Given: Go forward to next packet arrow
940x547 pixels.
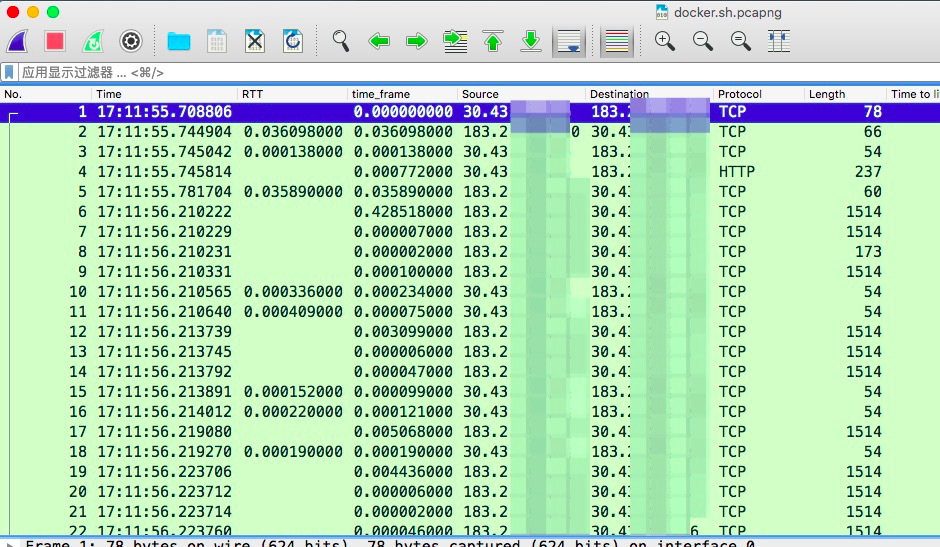Looking at the screenshot, I should 417,41.
